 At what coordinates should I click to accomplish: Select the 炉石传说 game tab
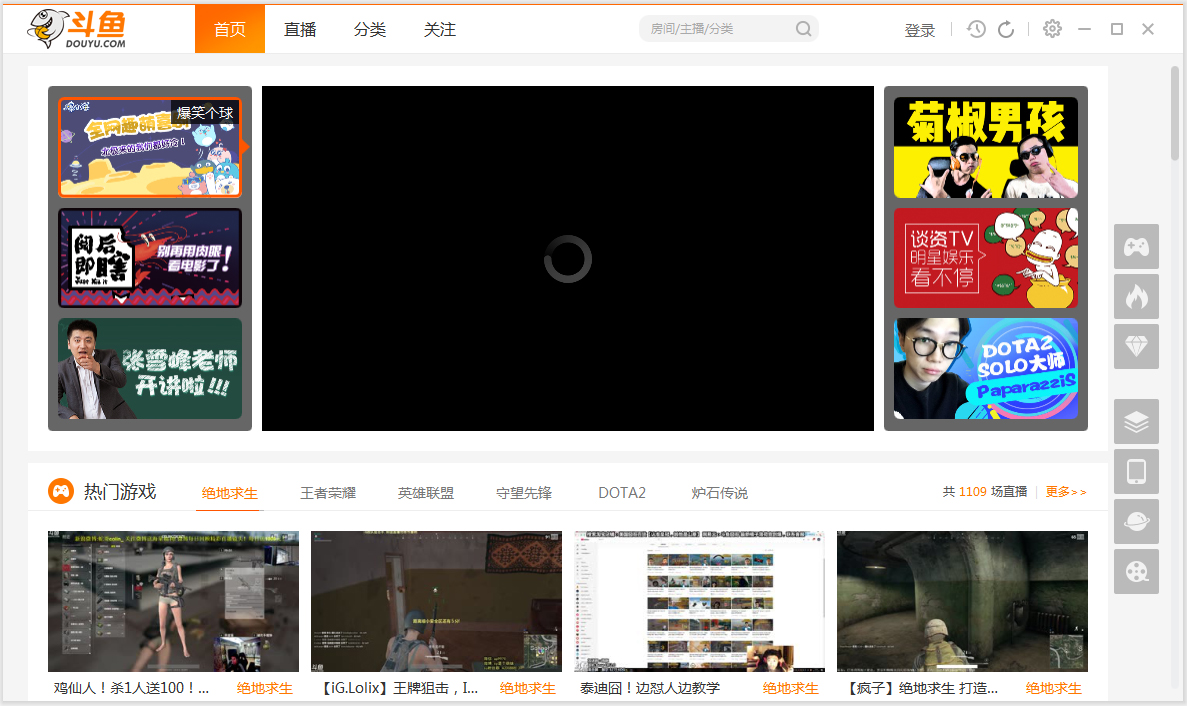coord(719,493)
